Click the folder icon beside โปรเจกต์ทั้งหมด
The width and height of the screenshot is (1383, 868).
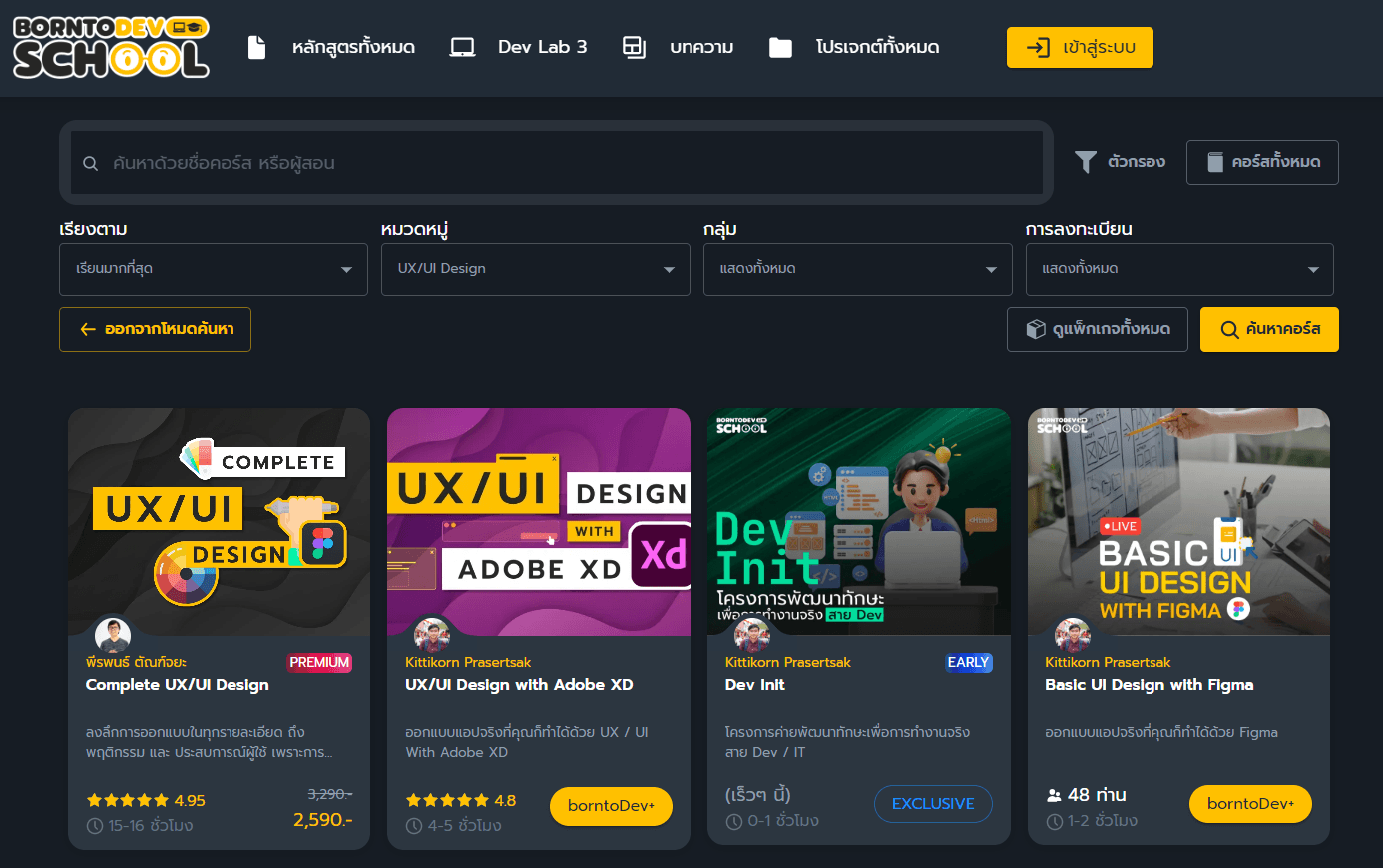point(781,46)
